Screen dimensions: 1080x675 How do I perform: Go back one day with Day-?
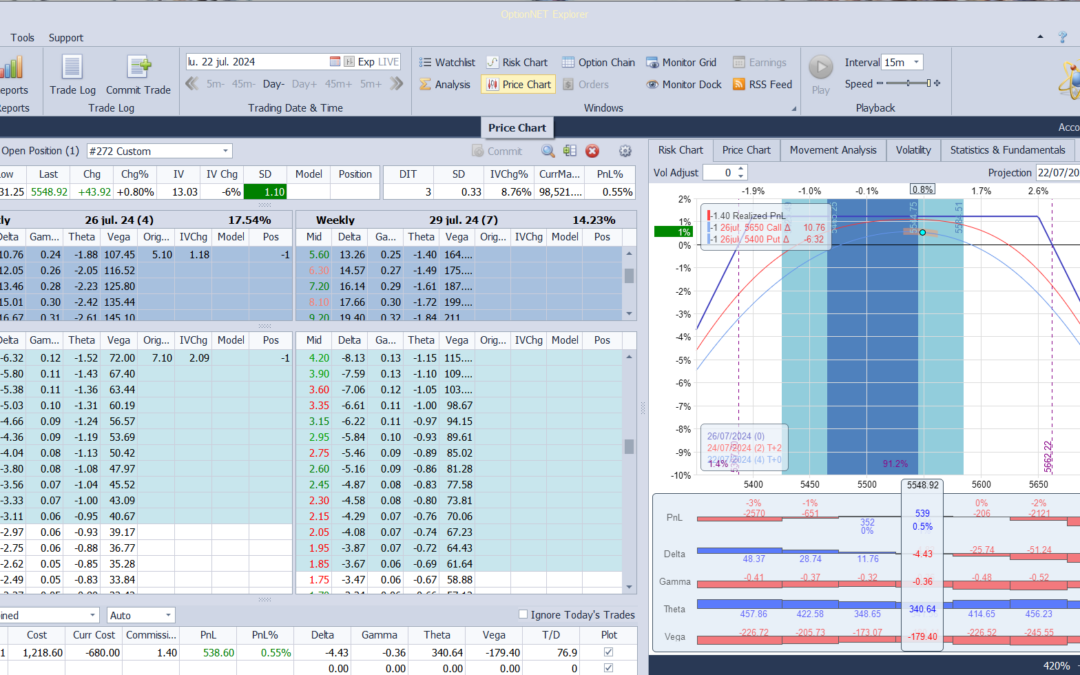(x=273, y=84)
